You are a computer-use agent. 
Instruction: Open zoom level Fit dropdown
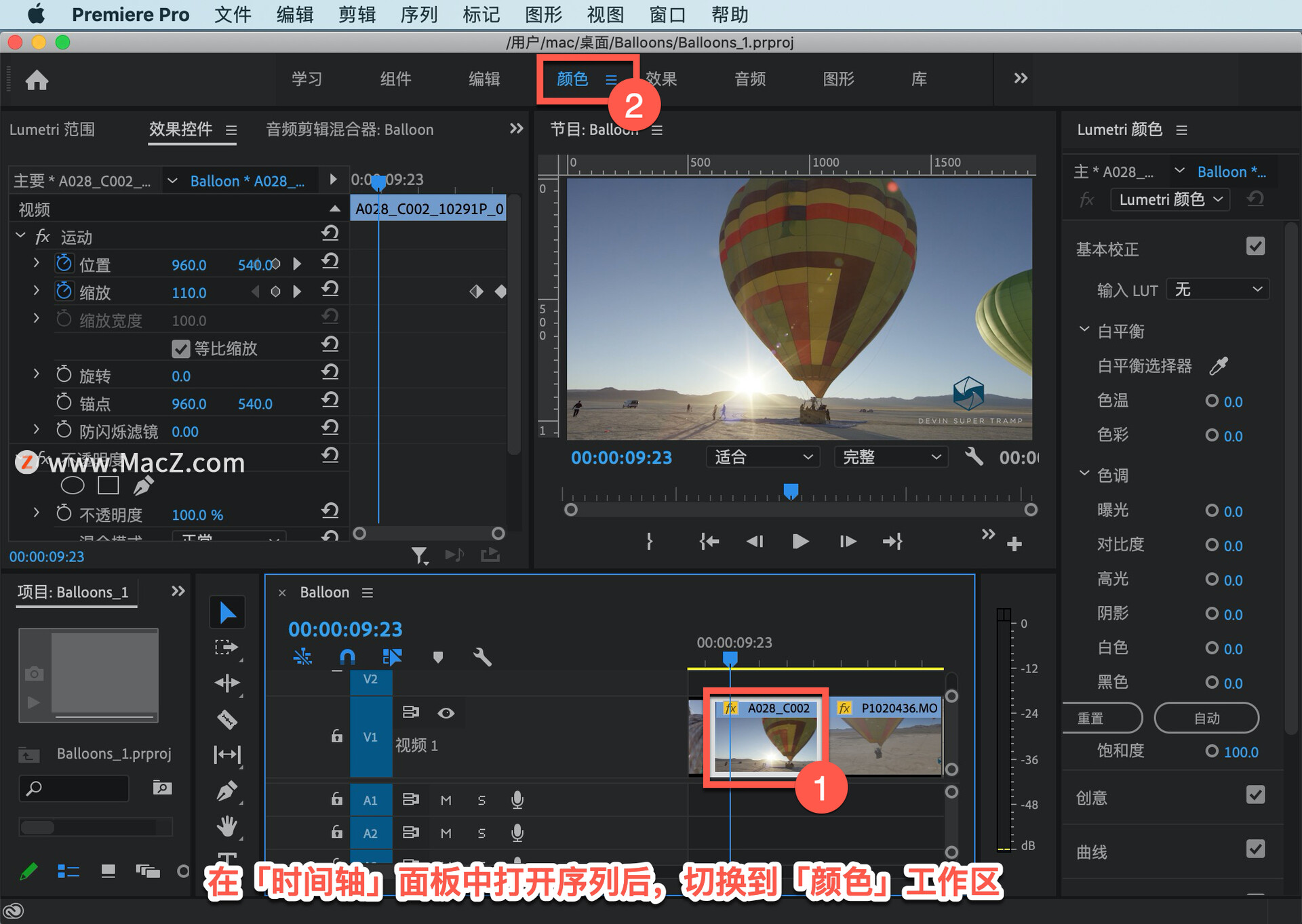(x=763, y=457)
